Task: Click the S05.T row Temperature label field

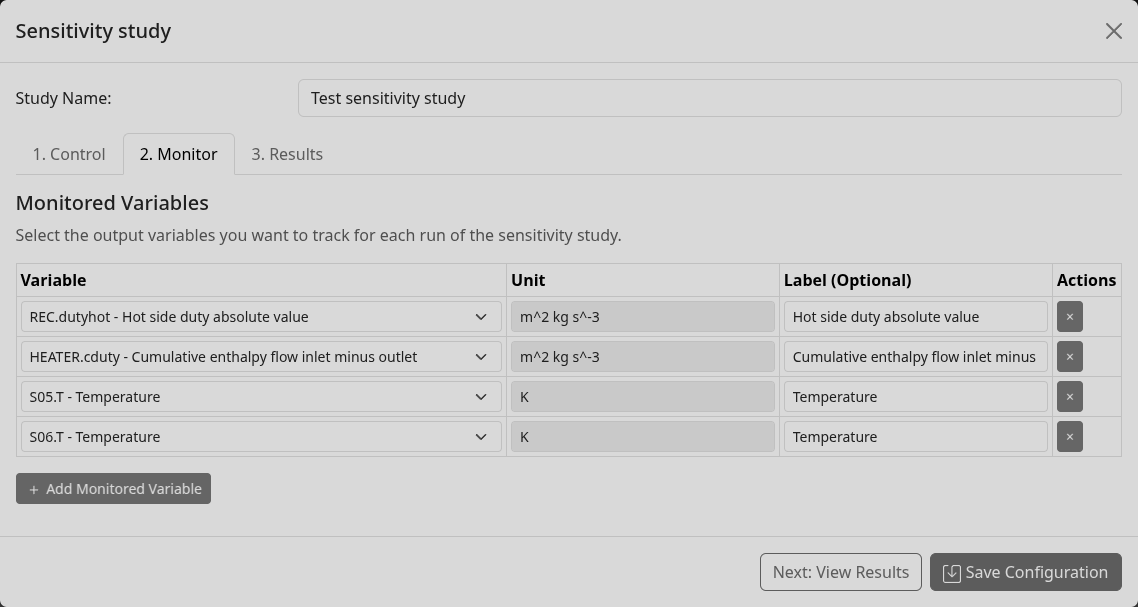Action: pyautogui.click(x=915, y=397)
